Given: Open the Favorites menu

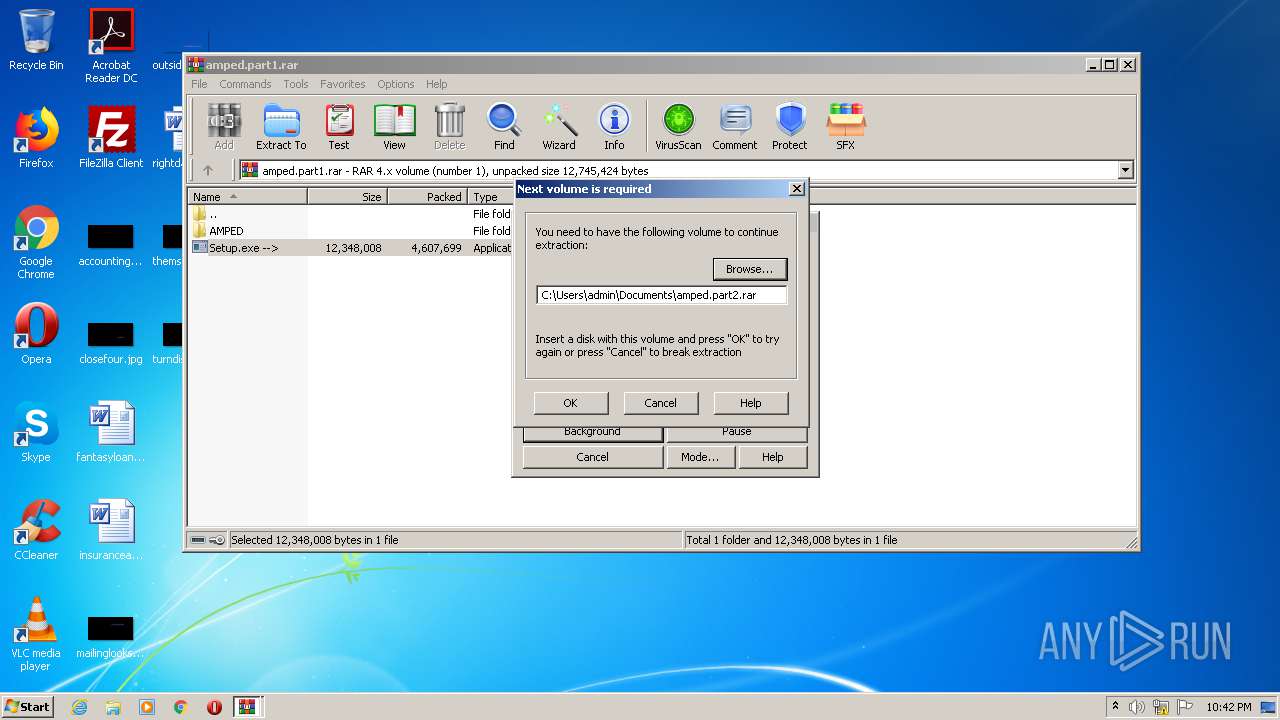Looking at the screenshot, I should [x=343, y=84].
